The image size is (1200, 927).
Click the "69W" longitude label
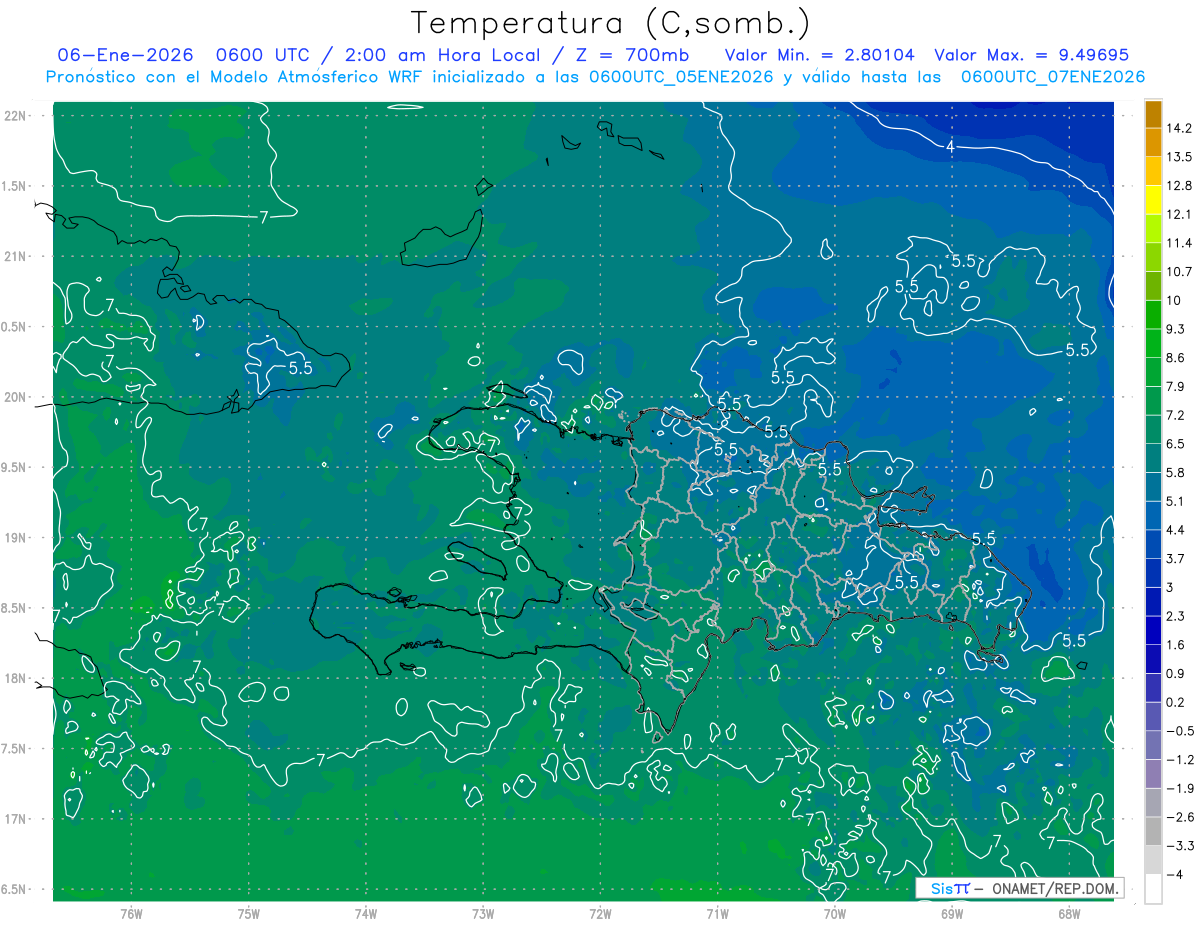click(952, 913)
